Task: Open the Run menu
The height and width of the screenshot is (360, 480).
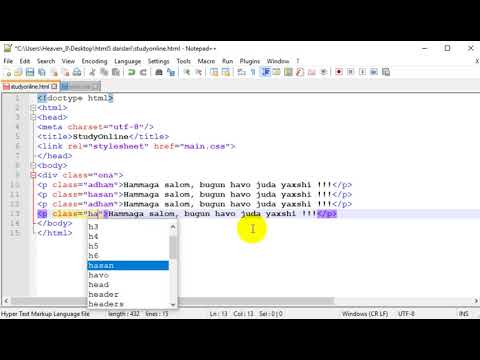Action: point(228,61)
